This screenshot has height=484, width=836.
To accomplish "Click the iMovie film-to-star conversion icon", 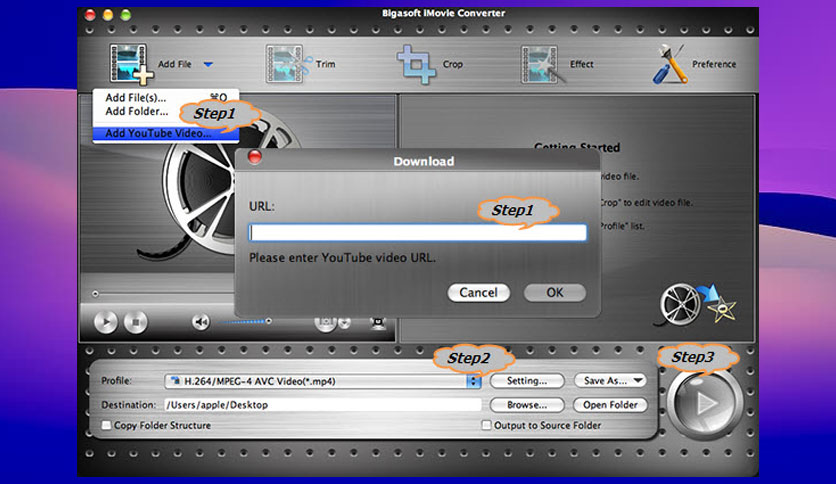I will click(697, 304).
